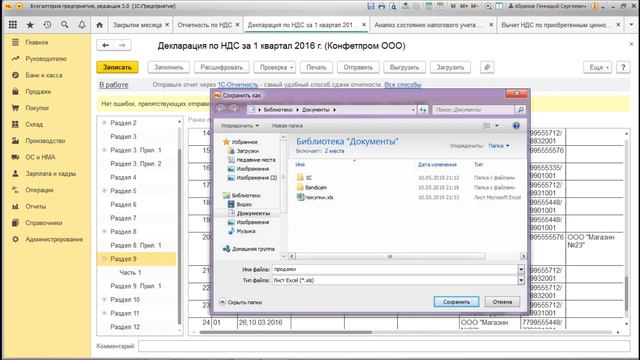Click the Записать button
This screenshot has height=360, width=640.
(117, 67)
